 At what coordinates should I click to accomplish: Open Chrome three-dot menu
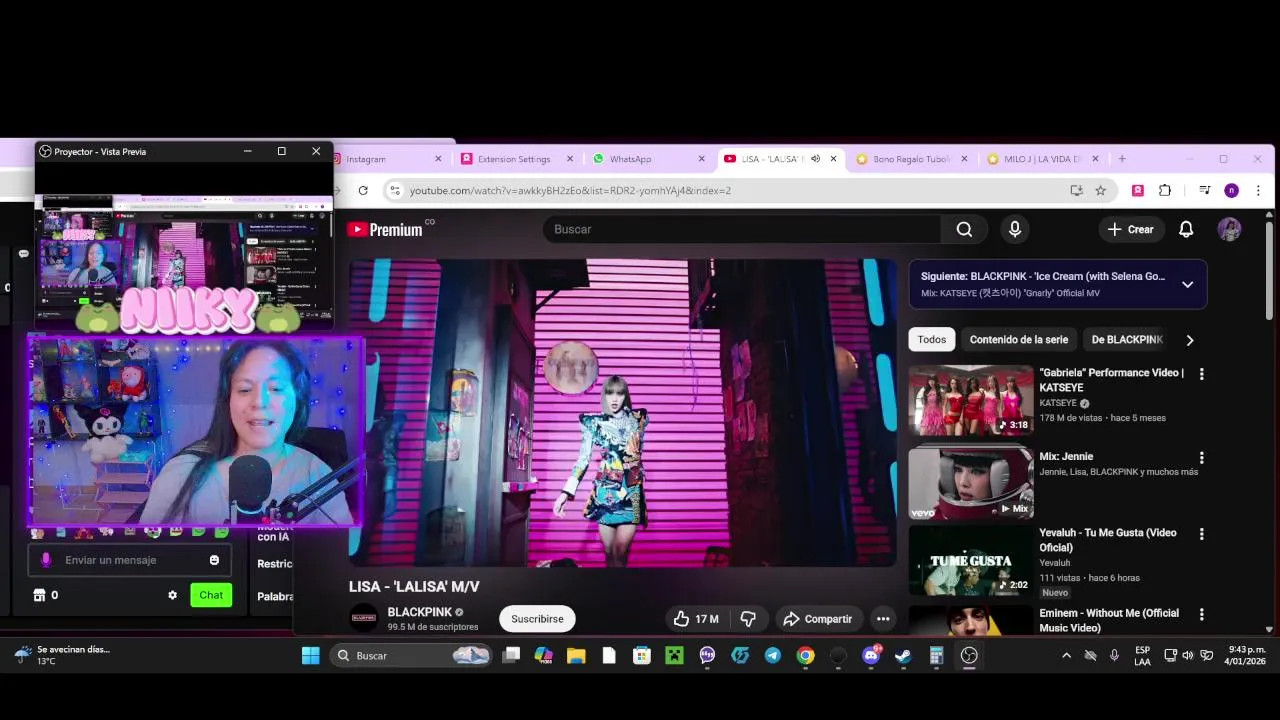(1258, 190)
